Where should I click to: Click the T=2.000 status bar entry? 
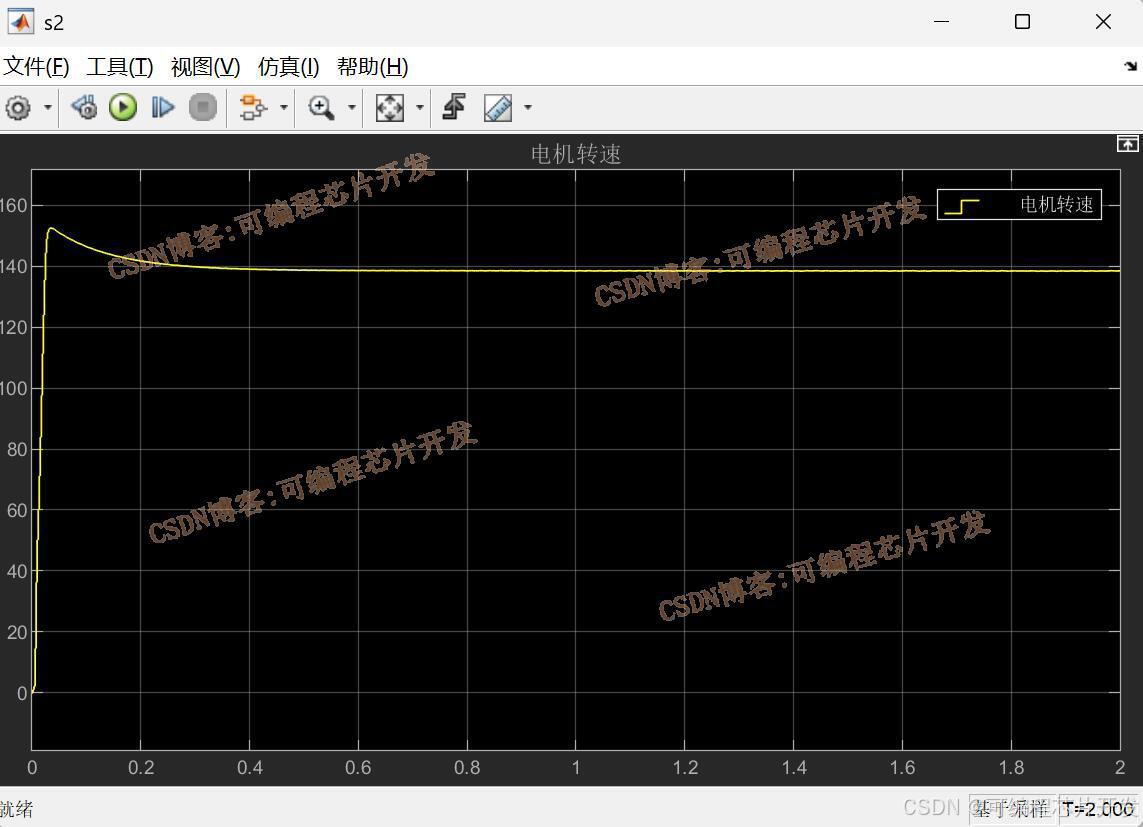(x=1099, y=810)
